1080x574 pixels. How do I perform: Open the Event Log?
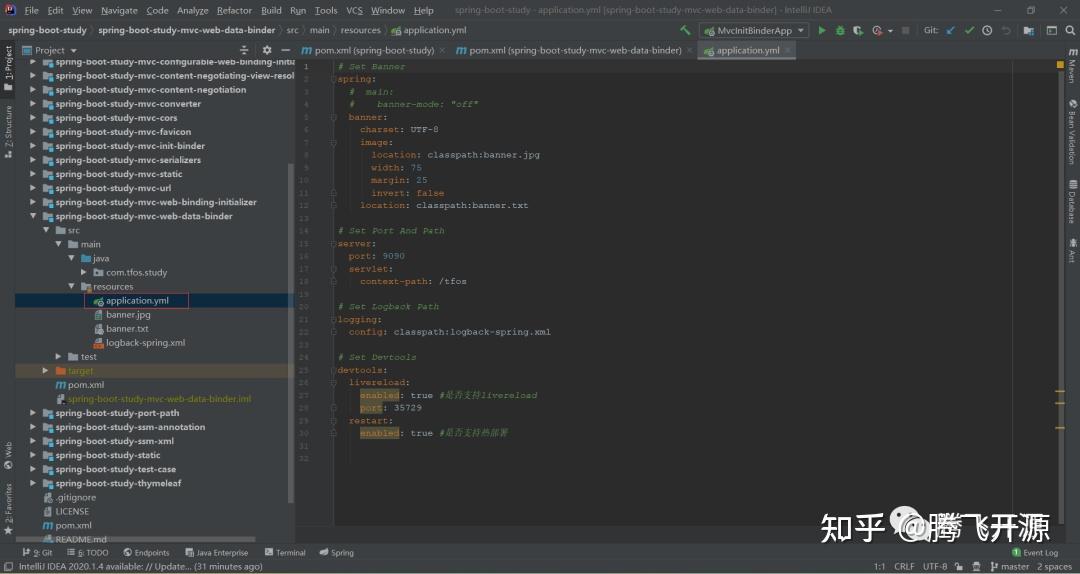[1035, 553]
